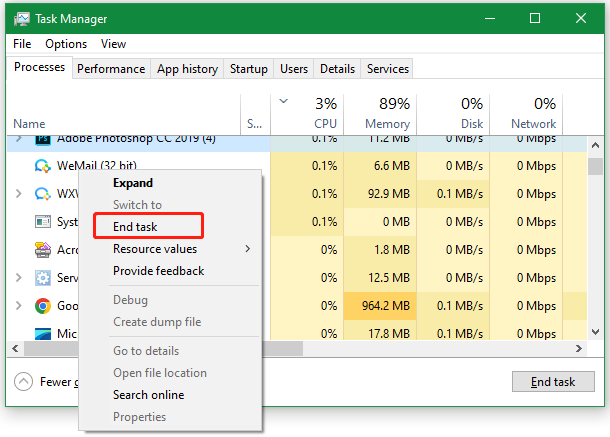
Task: Collapse view with Fewer details arrow icon
Action: tap(23, 381)
